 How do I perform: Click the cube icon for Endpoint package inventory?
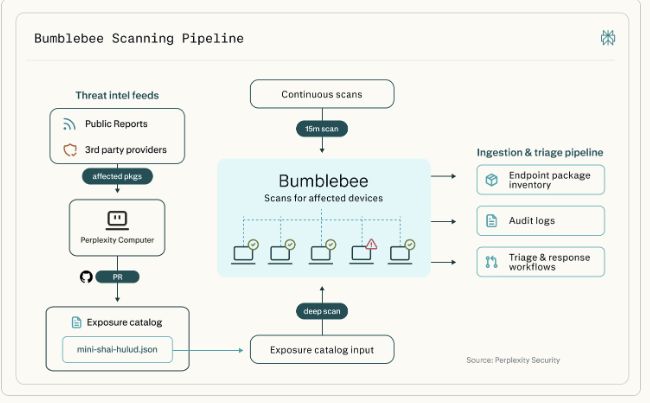tap(491, 180)
